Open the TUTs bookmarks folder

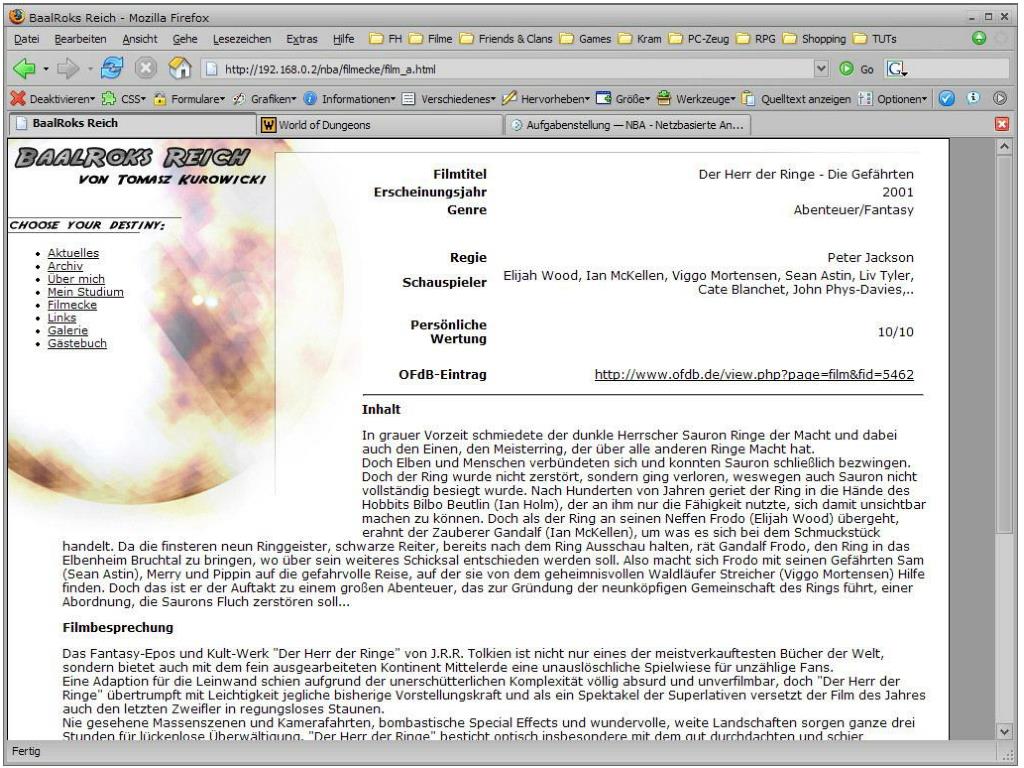click(875, 39)
